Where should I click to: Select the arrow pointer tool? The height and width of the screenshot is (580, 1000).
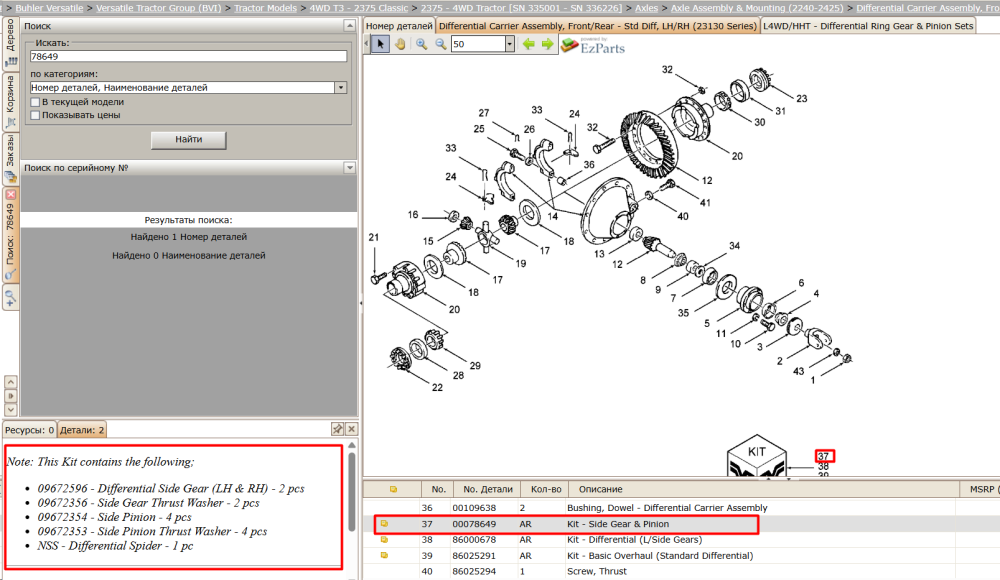tap(380, 44)
